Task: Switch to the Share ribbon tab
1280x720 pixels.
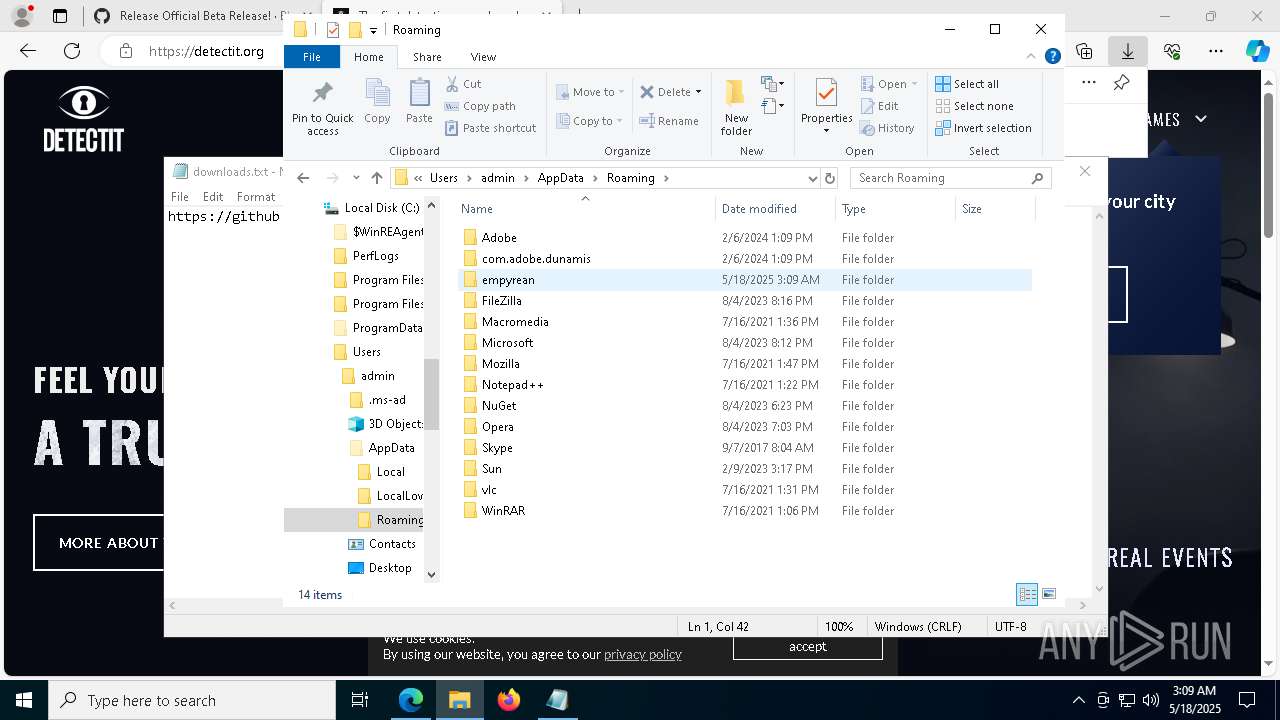Action: coord(427,57)
